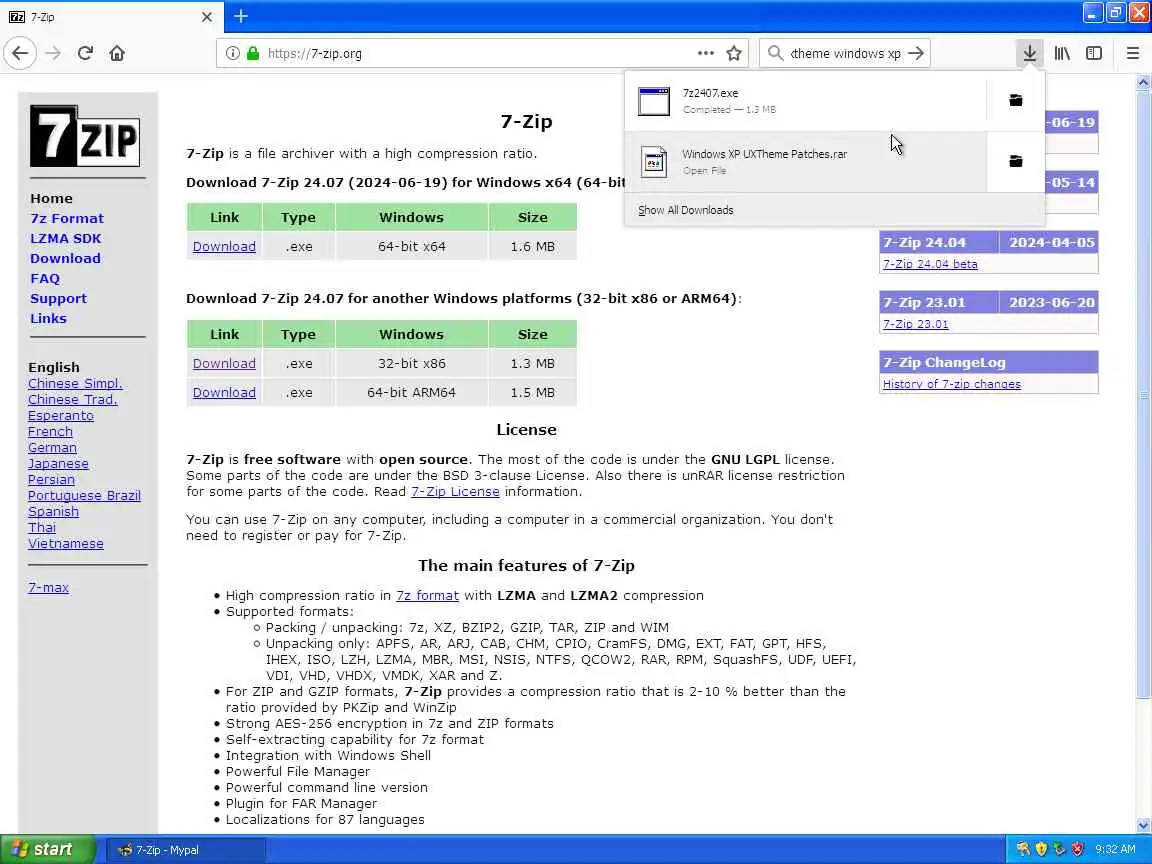
Task: Open new tab with plus button
Action: (x=241, y=16)
